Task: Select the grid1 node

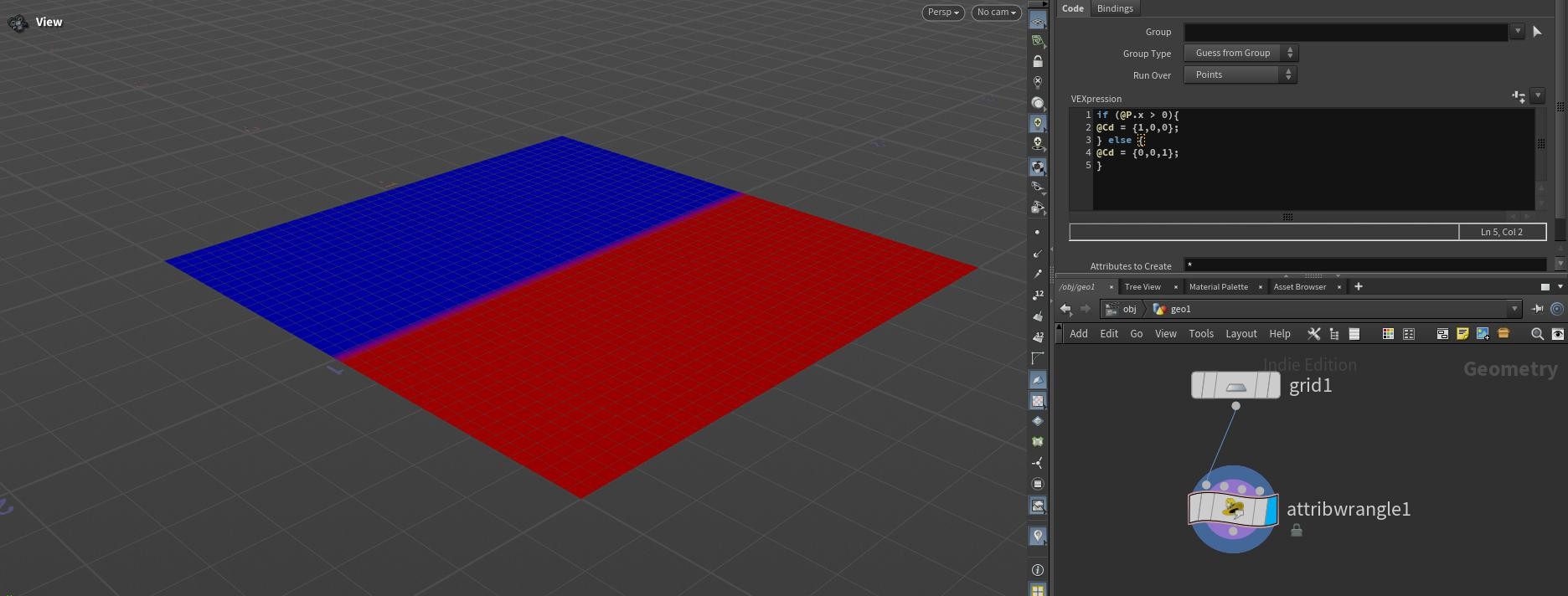Action: (1235, 386)
